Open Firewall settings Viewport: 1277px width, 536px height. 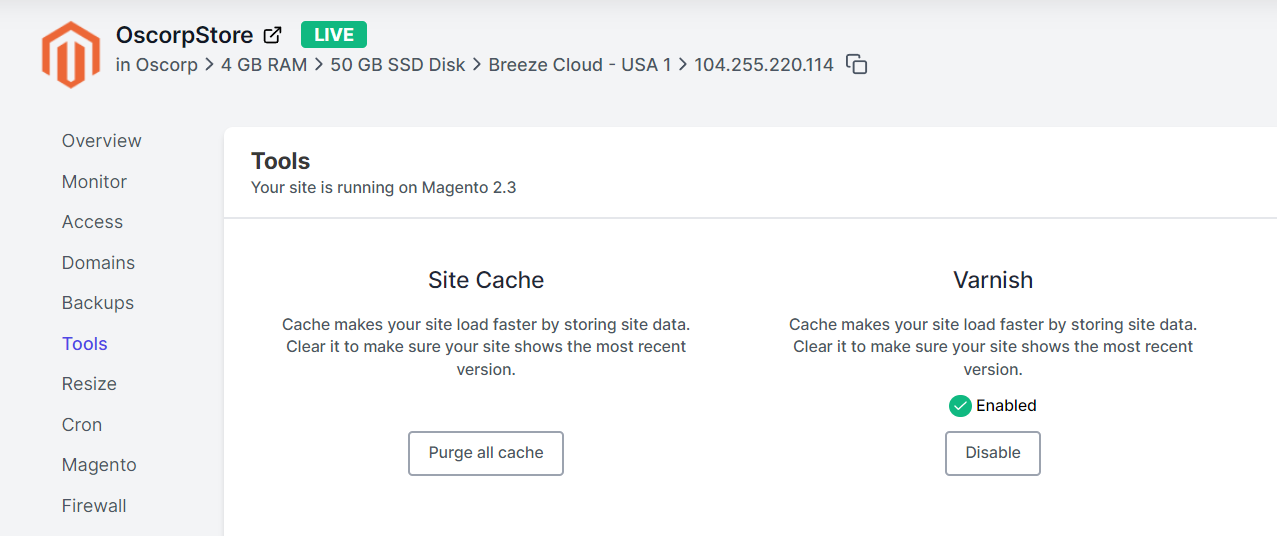(x=94, y=506)
